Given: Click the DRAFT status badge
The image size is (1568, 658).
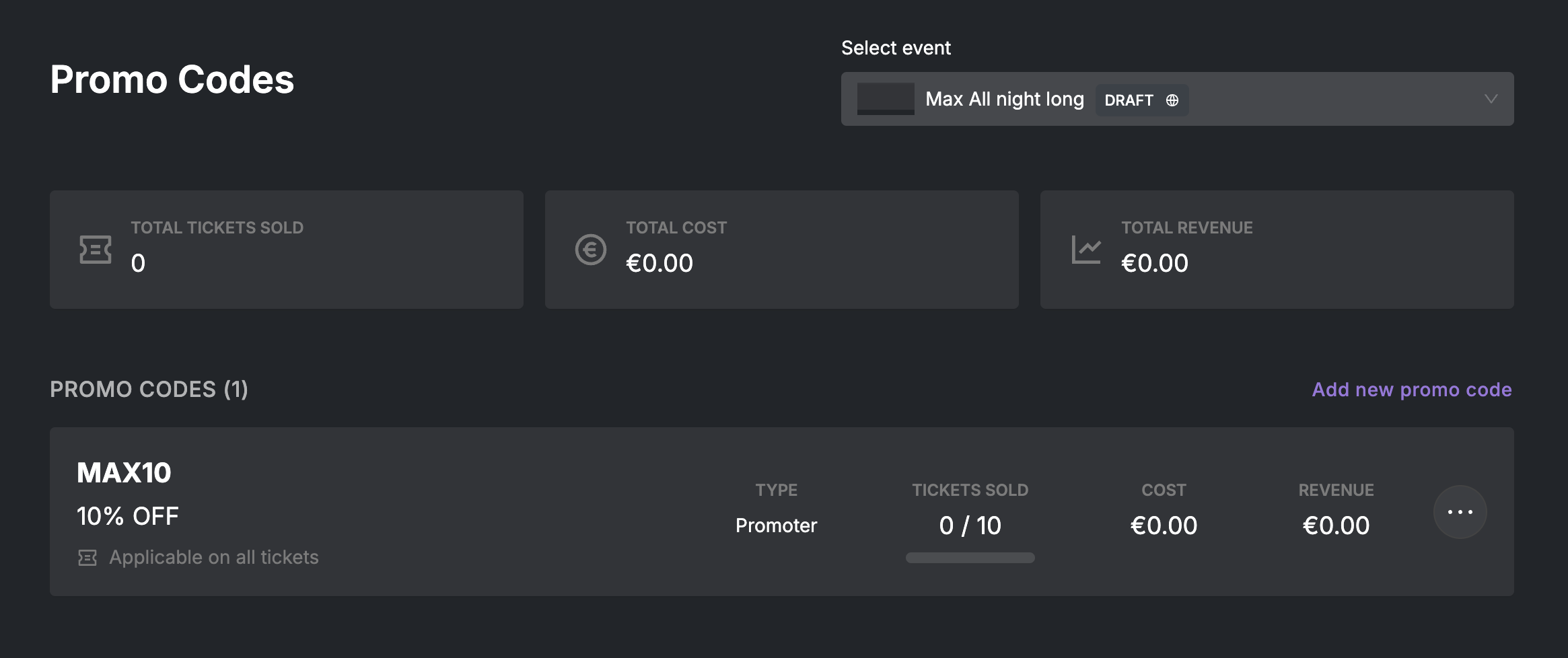Looking at the screenshot, I should (x=1129, y=100).
